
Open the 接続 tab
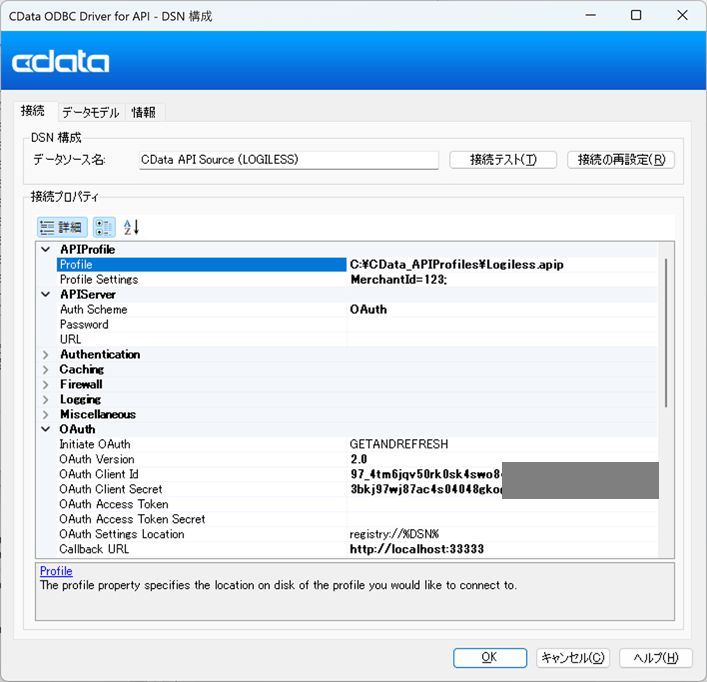pos(33,111)
